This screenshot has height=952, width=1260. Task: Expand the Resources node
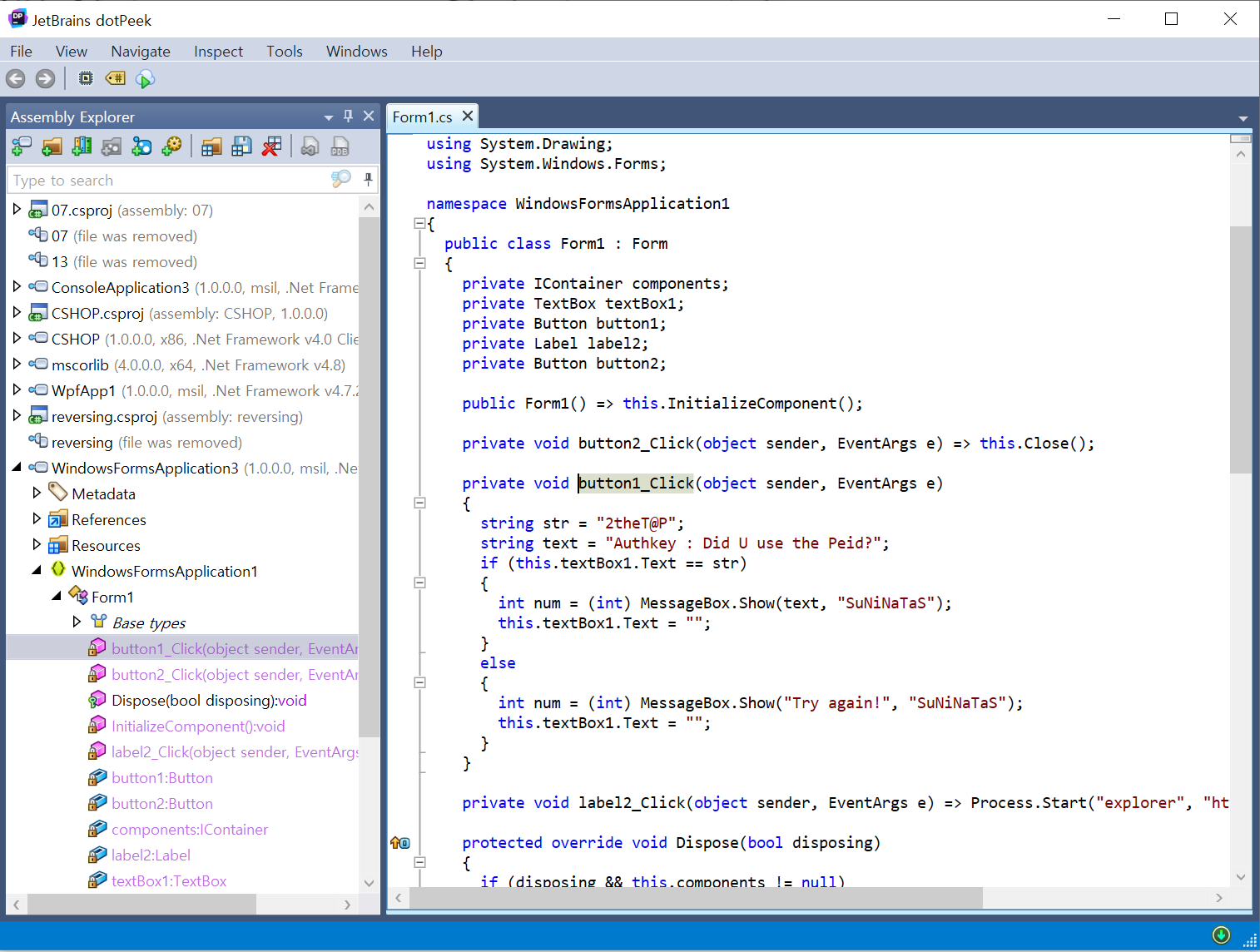[37, 544]
